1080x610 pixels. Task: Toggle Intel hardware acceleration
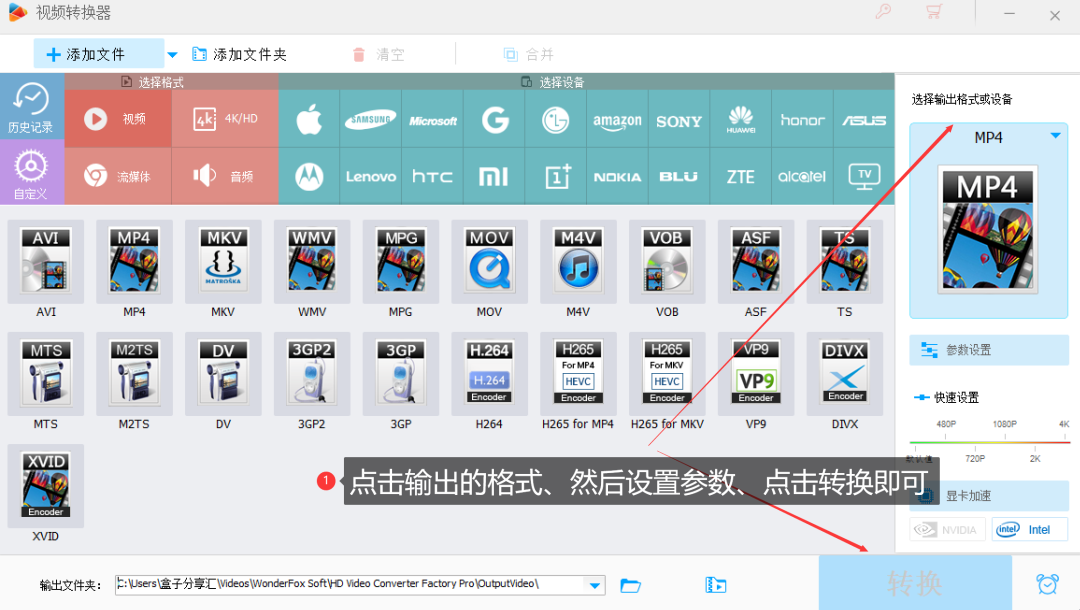(1030, 529)
